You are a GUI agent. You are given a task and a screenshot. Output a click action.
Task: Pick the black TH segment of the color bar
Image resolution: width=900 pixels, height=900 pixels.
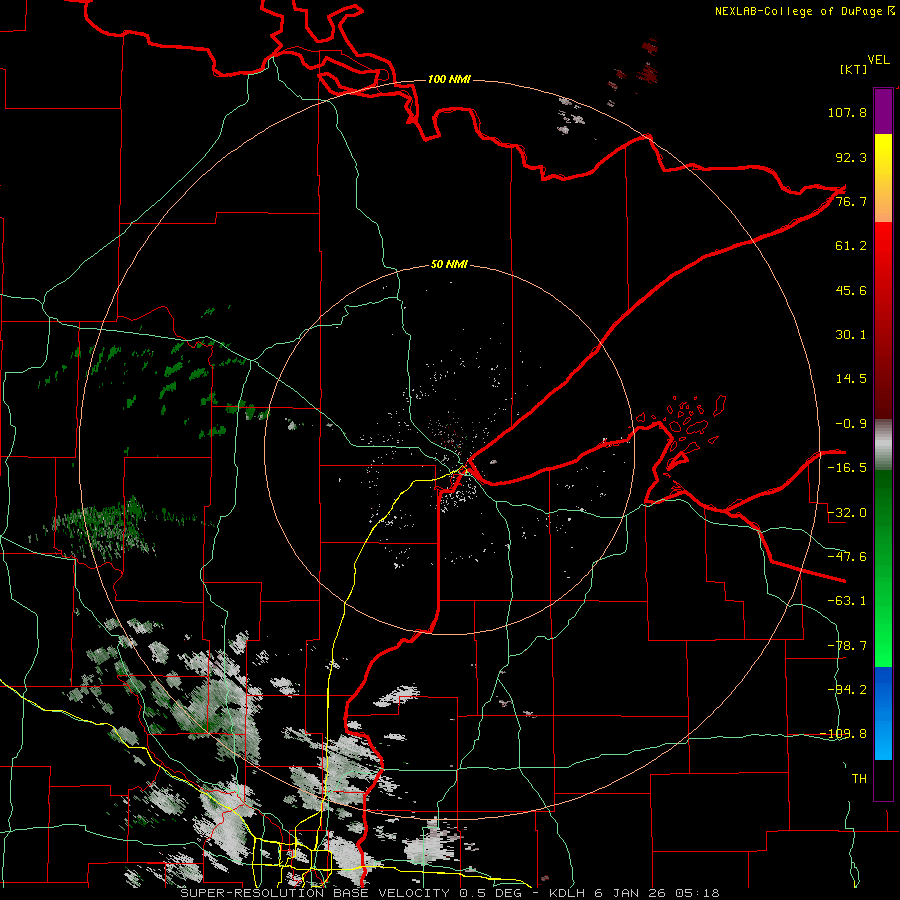(883, 780)
